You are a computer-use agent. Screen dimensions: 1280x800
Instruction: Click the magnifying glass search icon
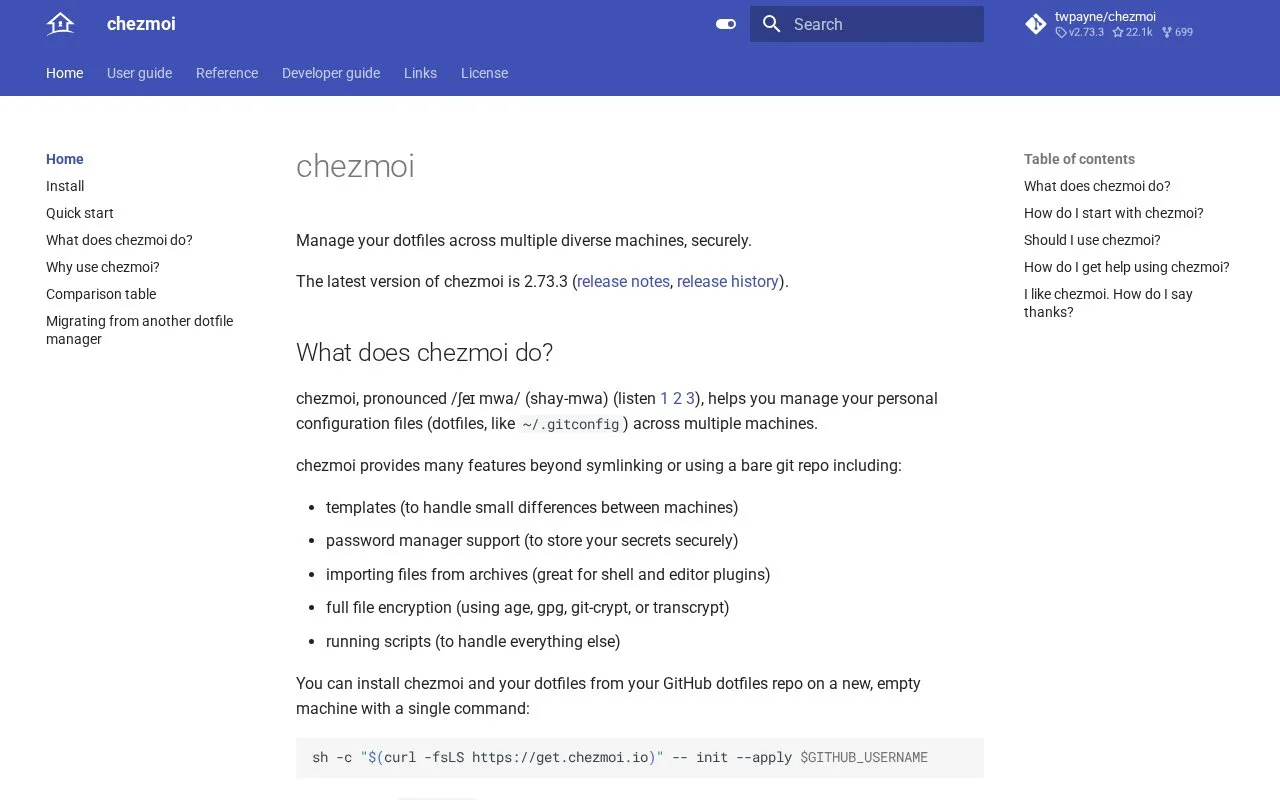click(x=771, y=24)
